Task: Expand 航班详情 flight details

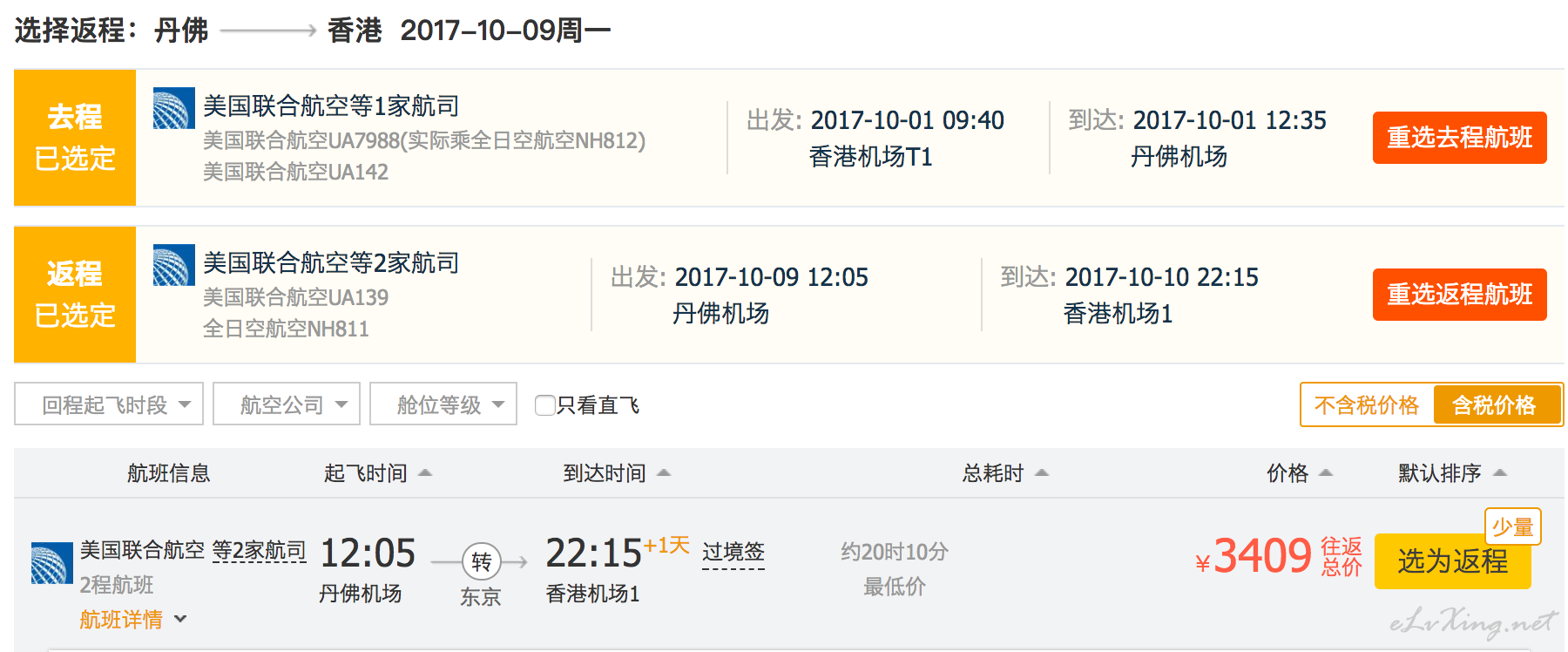Action: pyautogui.click(x=133, y=619)
